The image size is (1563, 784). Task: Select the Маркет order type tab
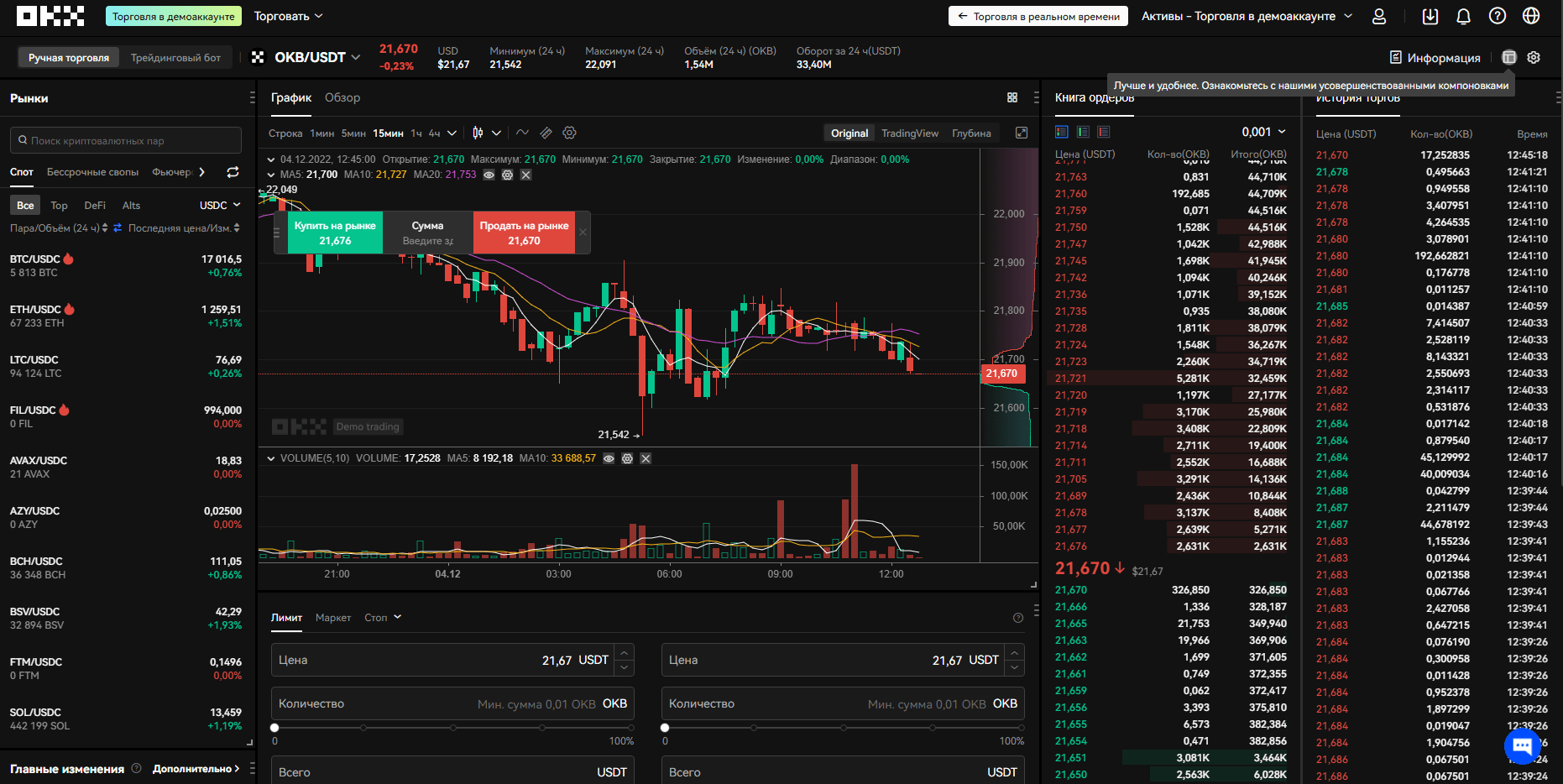coord(333,618)
